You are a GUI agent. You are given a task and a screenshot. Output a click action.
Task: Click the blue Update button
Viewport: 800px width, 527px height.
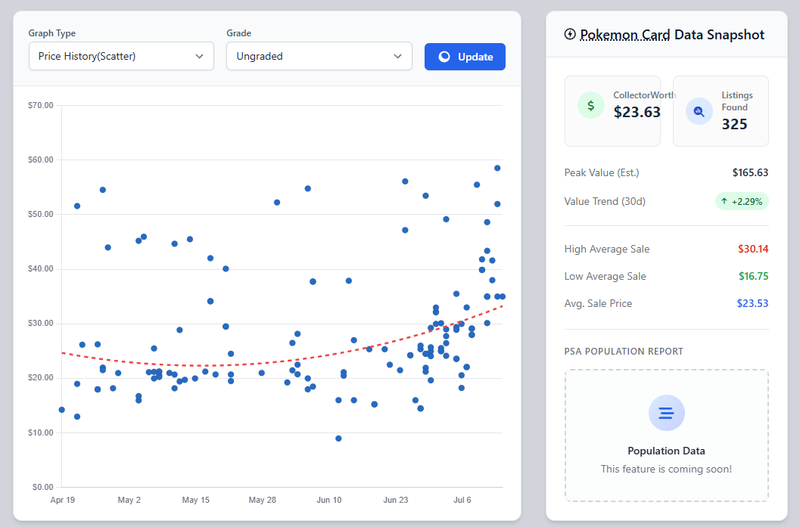465,57
